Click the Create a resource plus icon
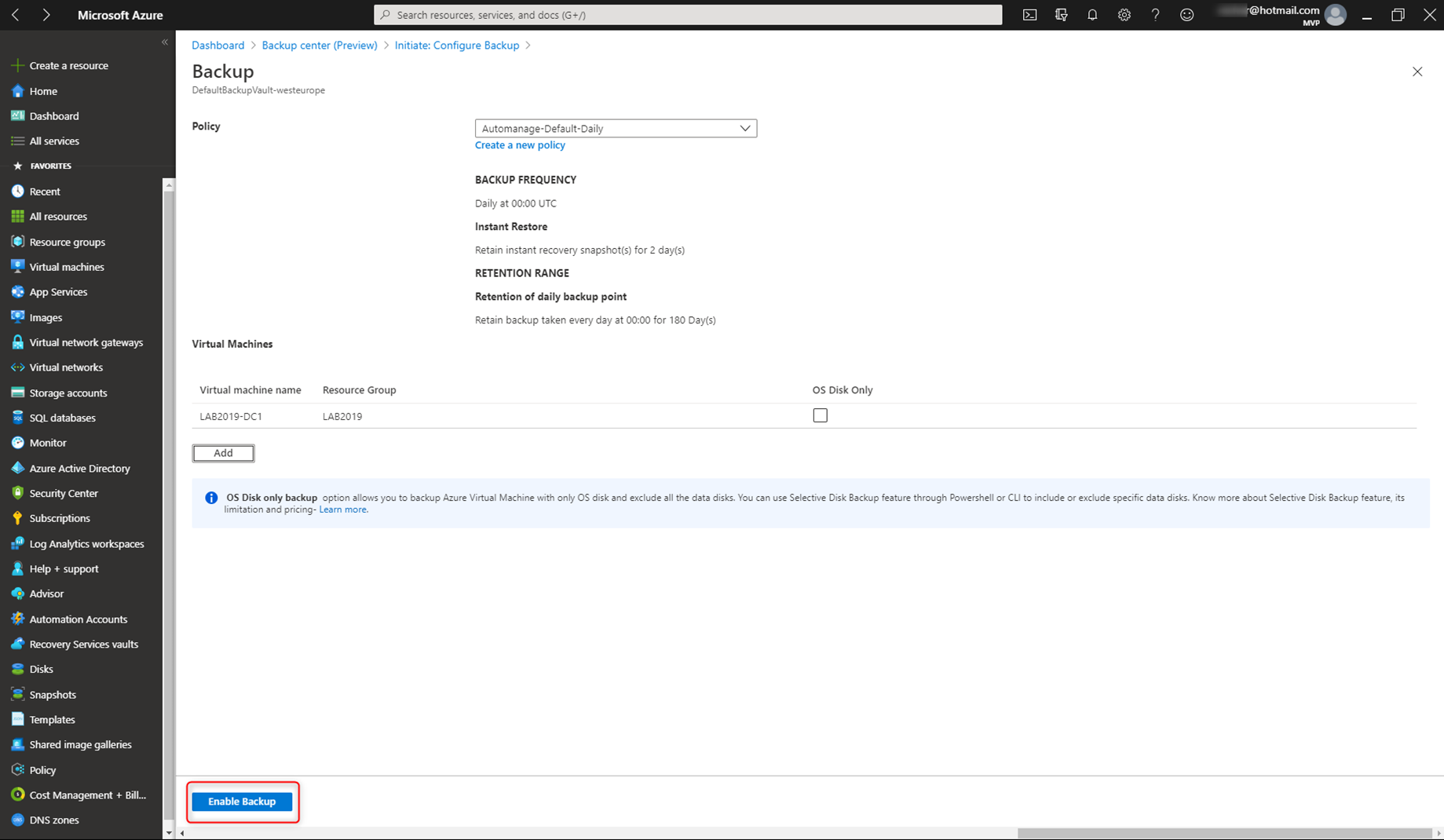1444x840 pixels. pyautogui.click(x=17, y=65)
